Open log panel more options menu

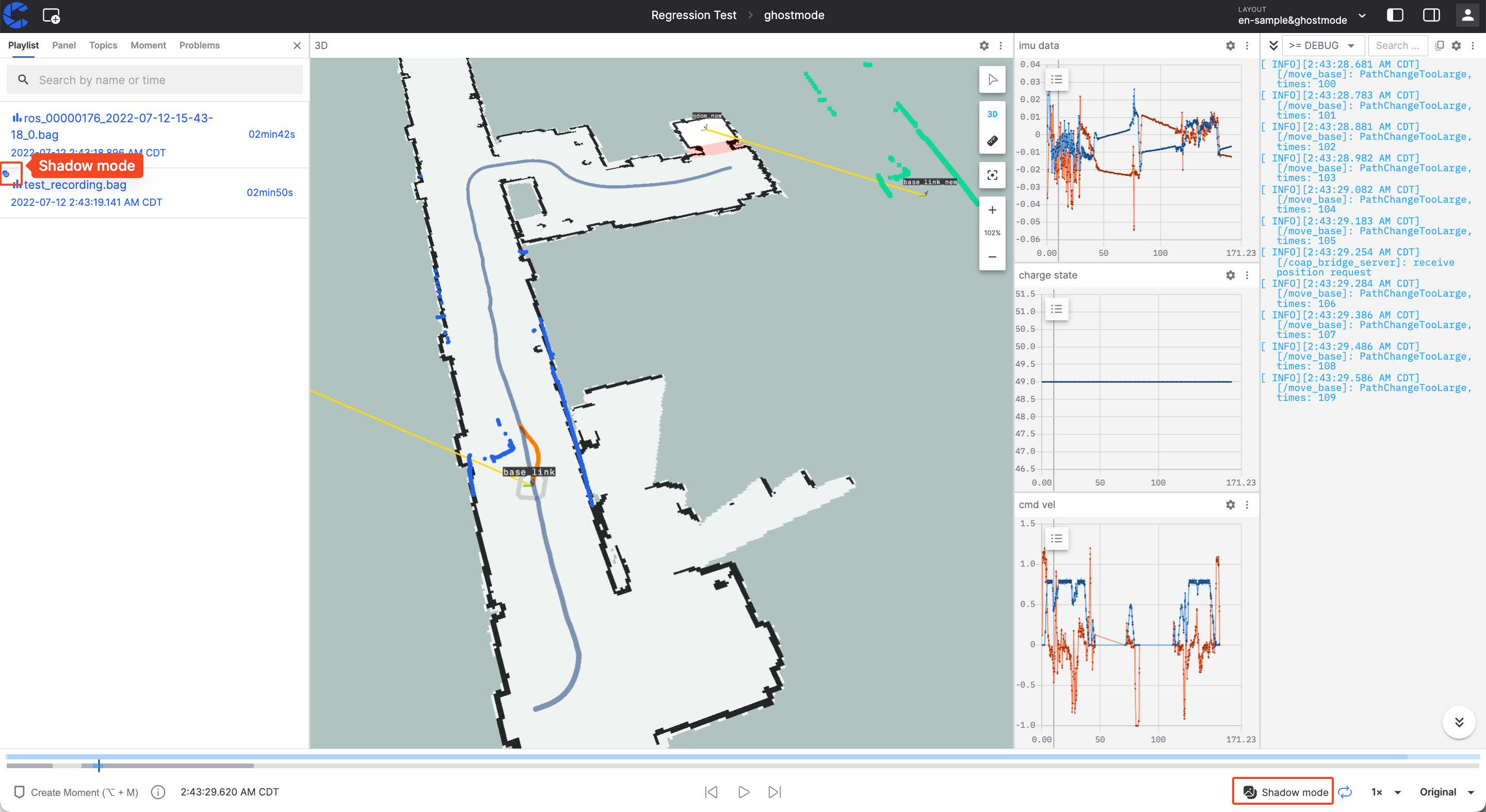[1473, 45]
